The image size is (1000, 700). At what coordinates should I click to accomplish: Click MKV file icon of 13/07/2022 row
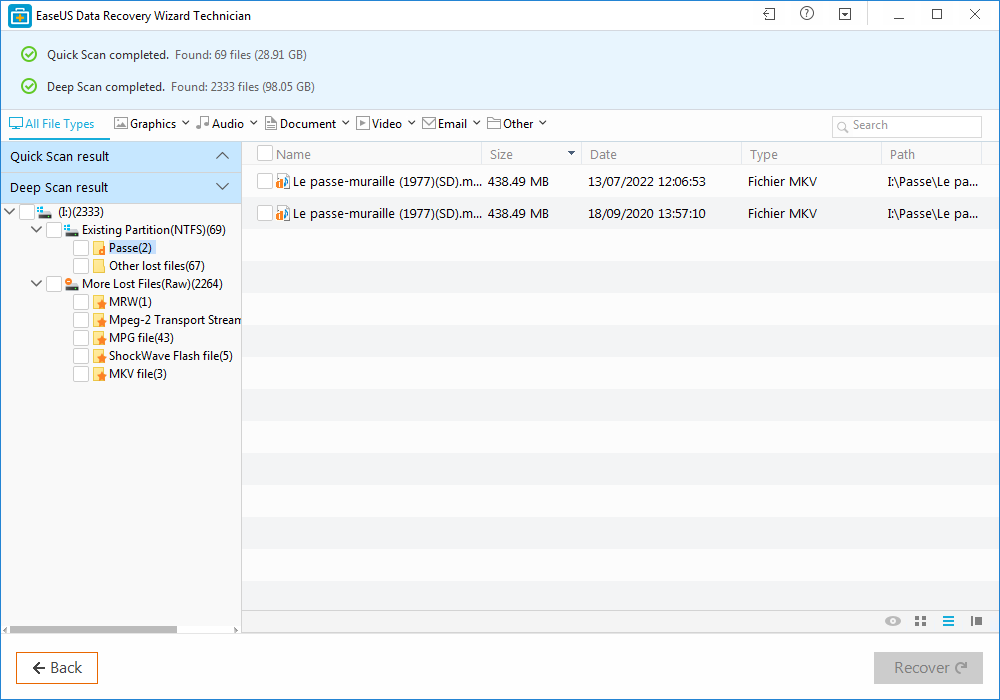[283, 182]
